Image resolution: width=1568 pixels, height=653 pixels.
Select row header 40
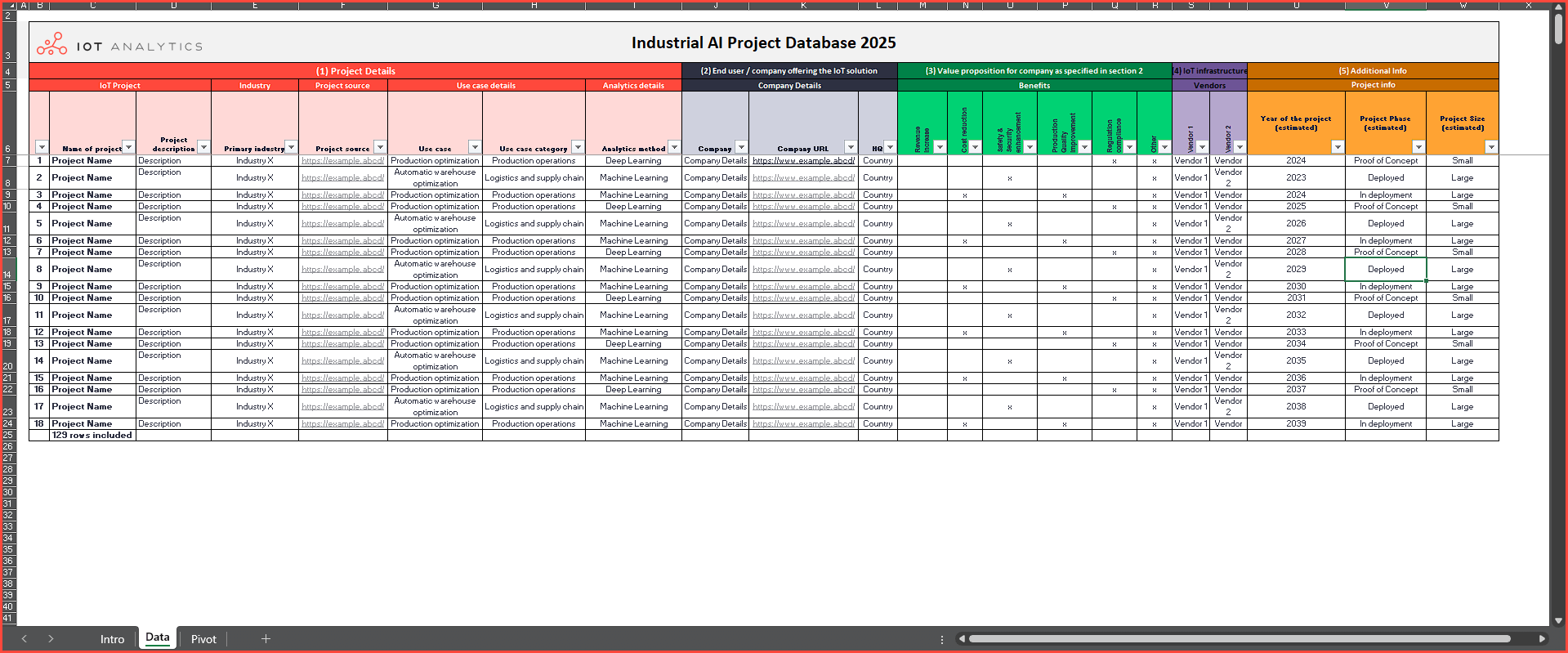pos(8,606)
